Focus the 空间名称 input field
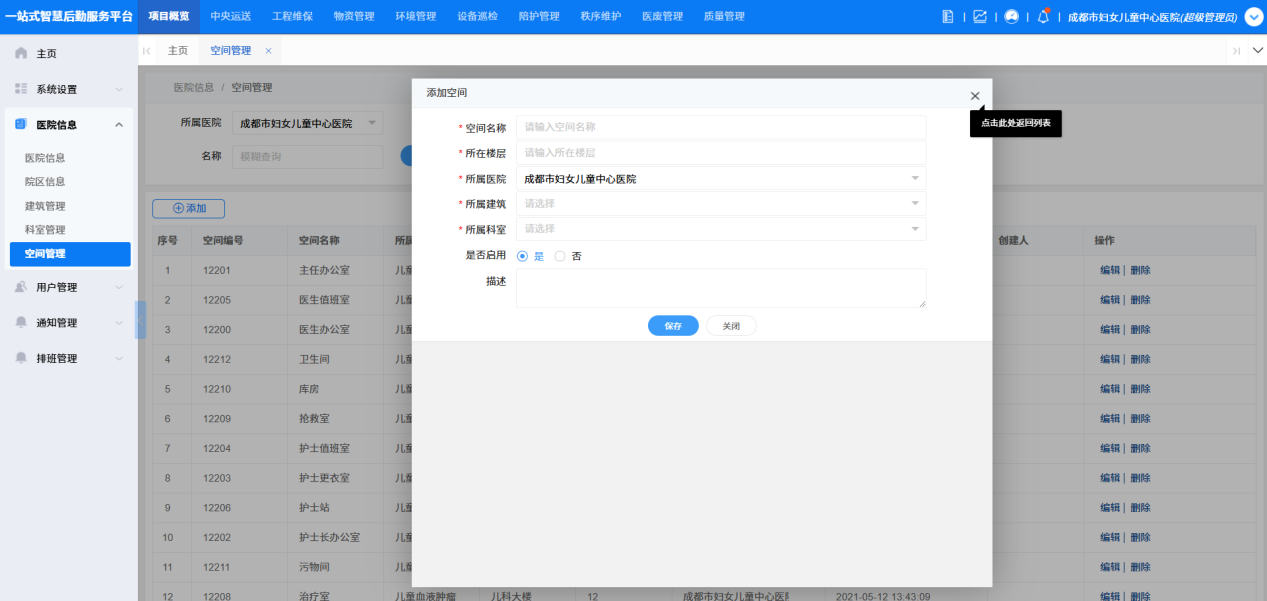This screenshot has height=601, width=1267. coord(721,127)
